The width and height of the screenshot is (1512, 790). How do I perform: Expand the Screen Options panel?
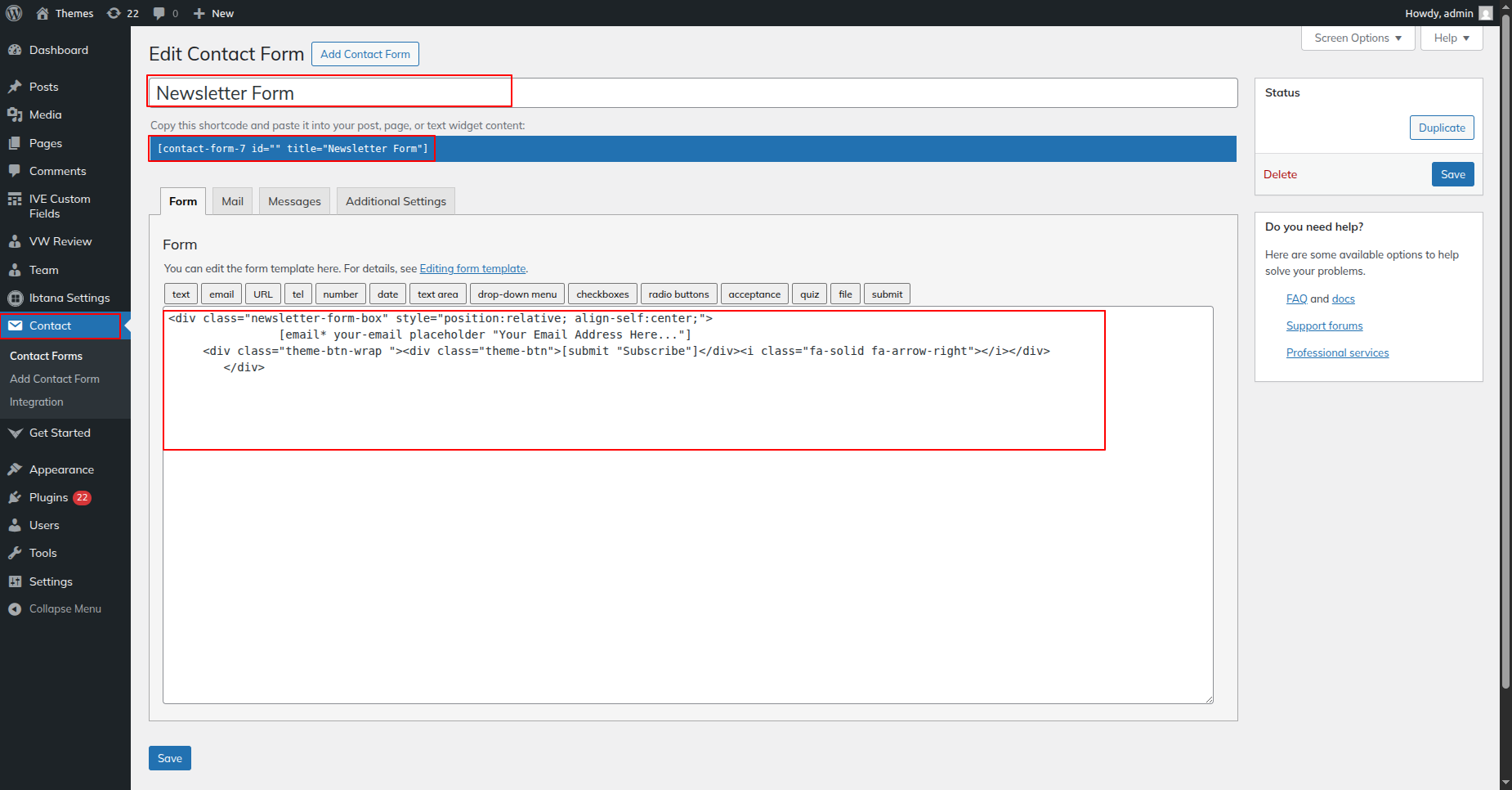point(1358,38)
